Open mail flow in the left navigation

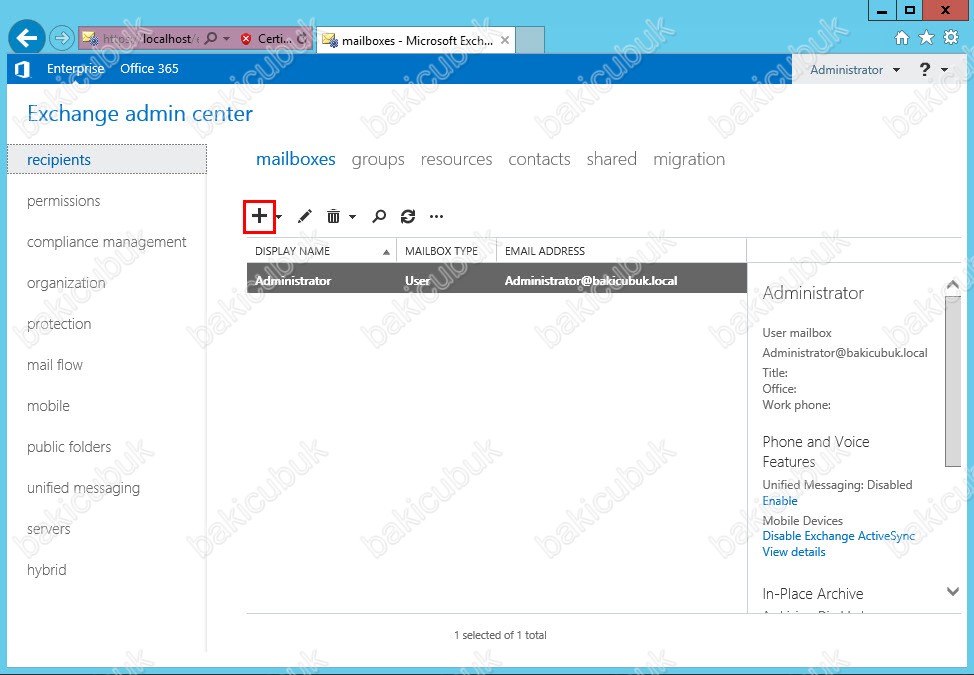[x=55, y=365]
